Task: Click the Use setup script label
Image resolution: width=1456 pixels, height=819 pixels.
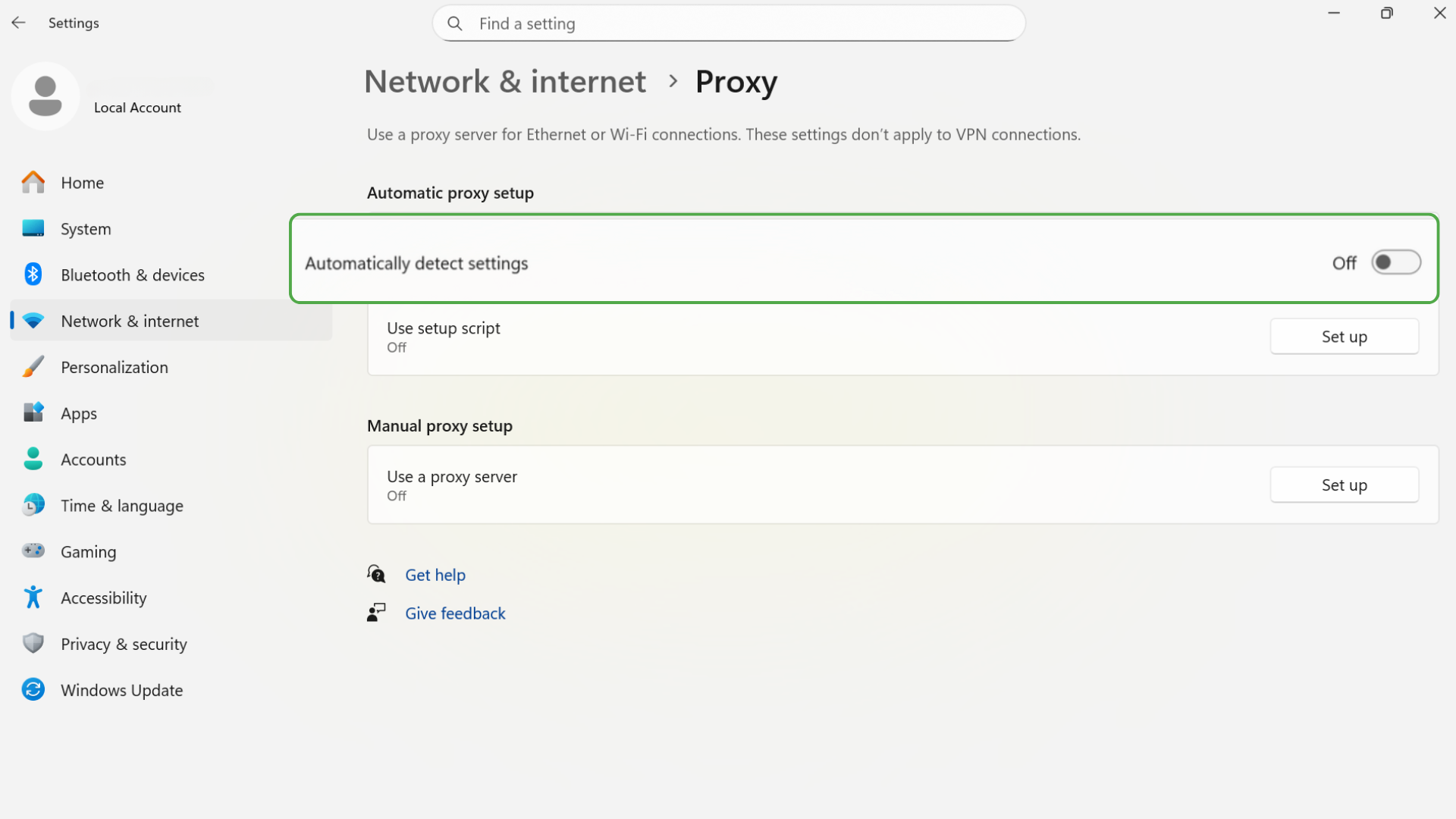Action: pos(444,328)
